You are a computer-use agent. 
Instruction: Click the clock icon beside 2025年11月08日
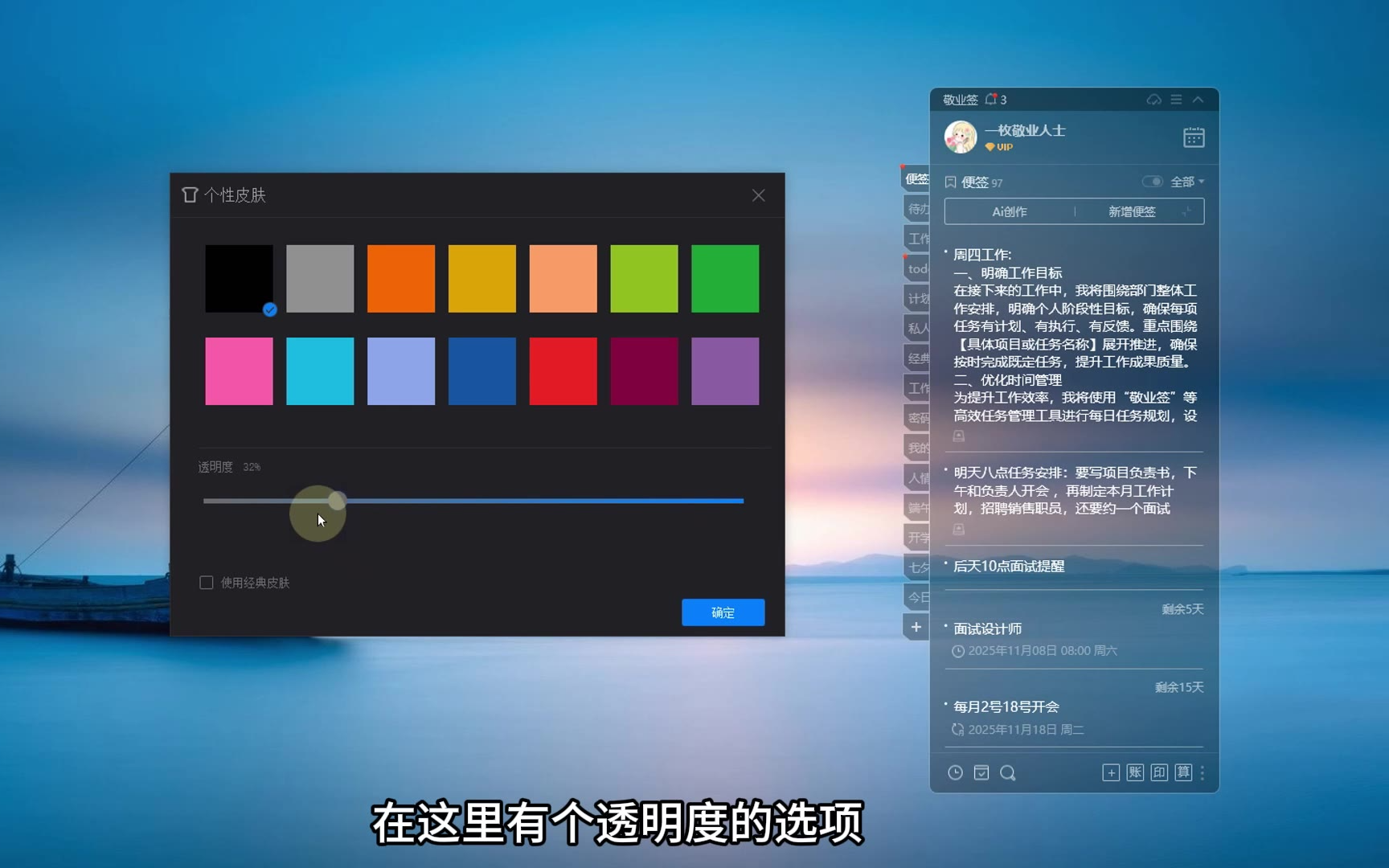[958, 651]
